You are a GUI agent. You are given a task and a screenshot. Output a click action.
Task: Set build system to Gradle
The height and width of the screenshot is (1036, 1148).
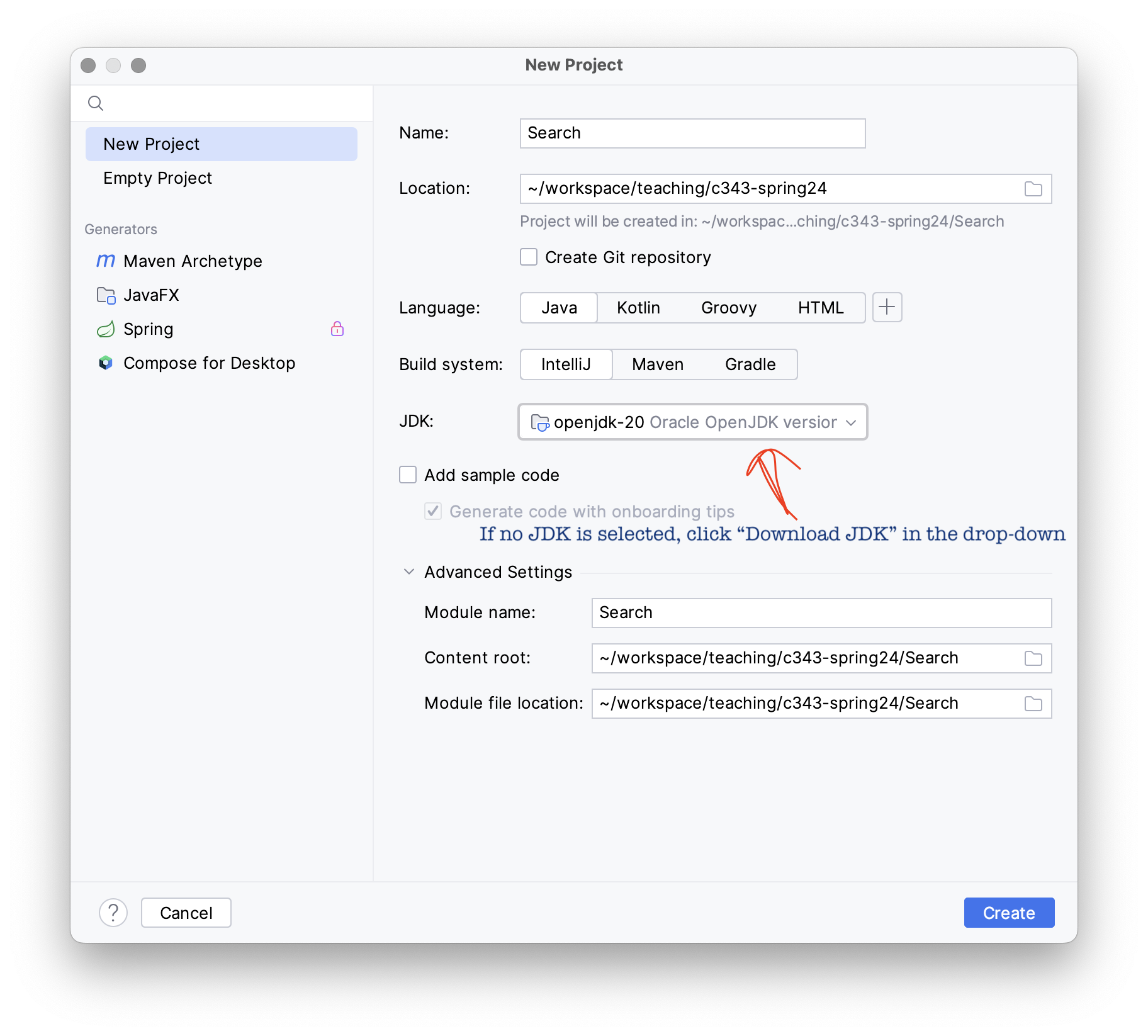[x=750, y=364]
